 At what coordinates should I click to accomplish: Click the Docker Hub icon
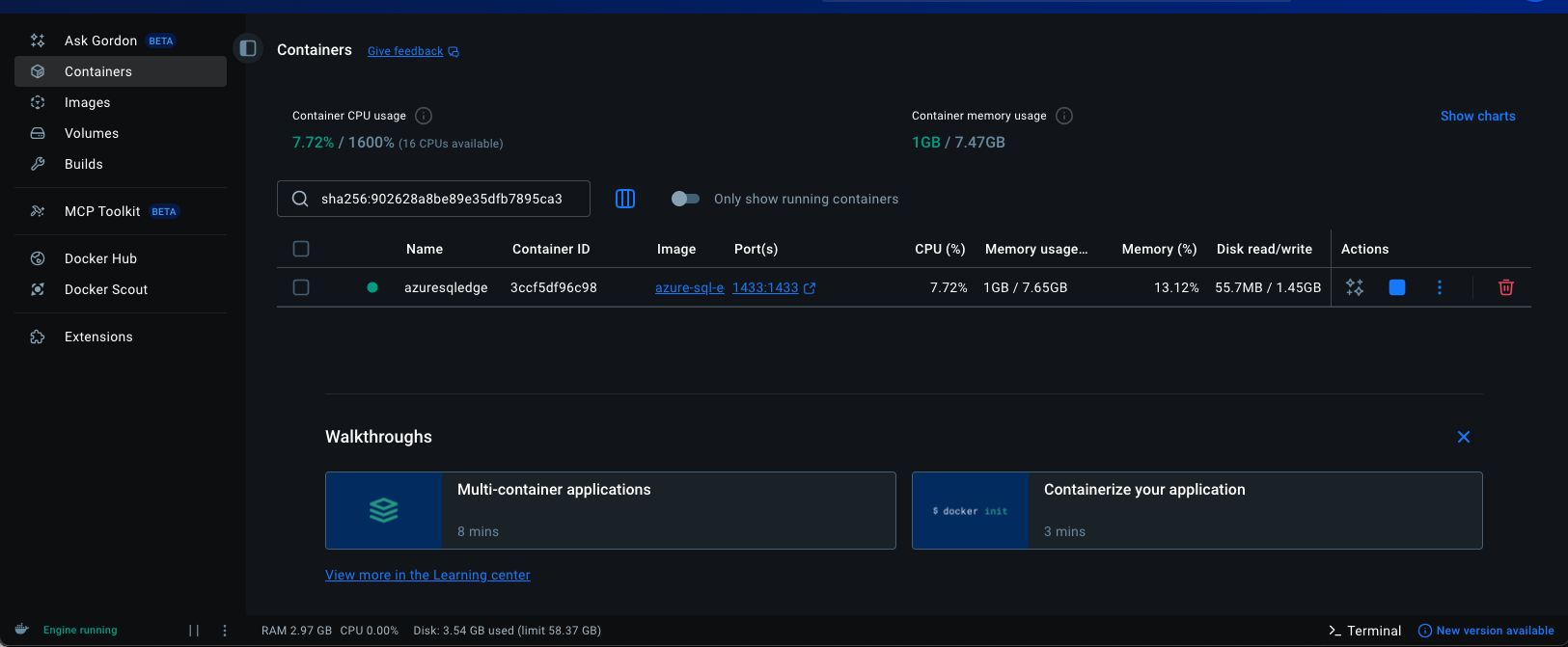pos(38,258)
